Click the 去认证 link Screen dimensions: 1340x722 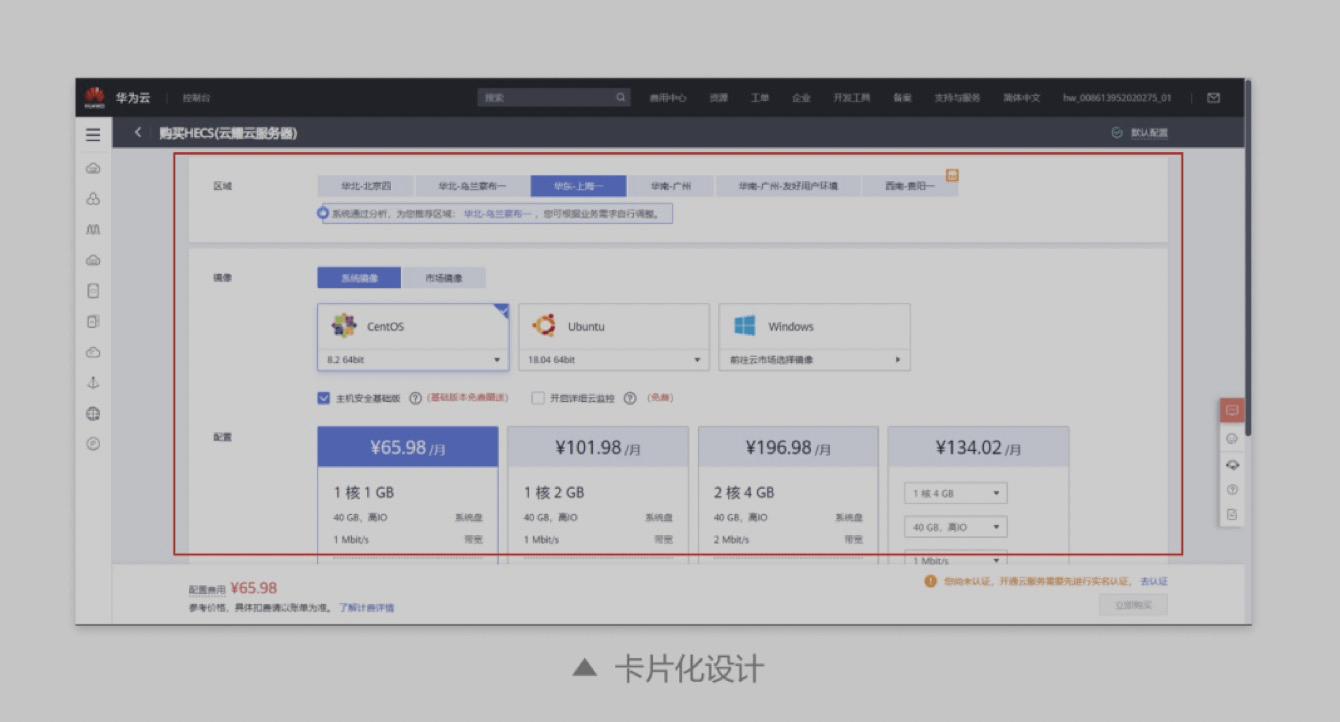[x=1154, y=581]
